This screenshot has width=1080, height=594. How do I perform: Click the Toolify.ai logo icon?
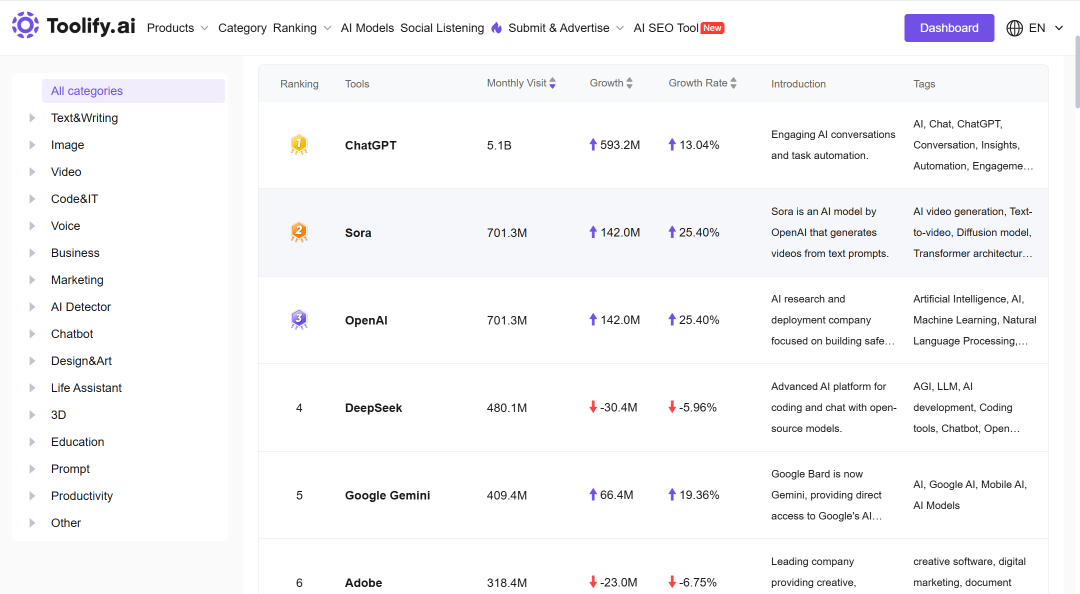point(25,25)
